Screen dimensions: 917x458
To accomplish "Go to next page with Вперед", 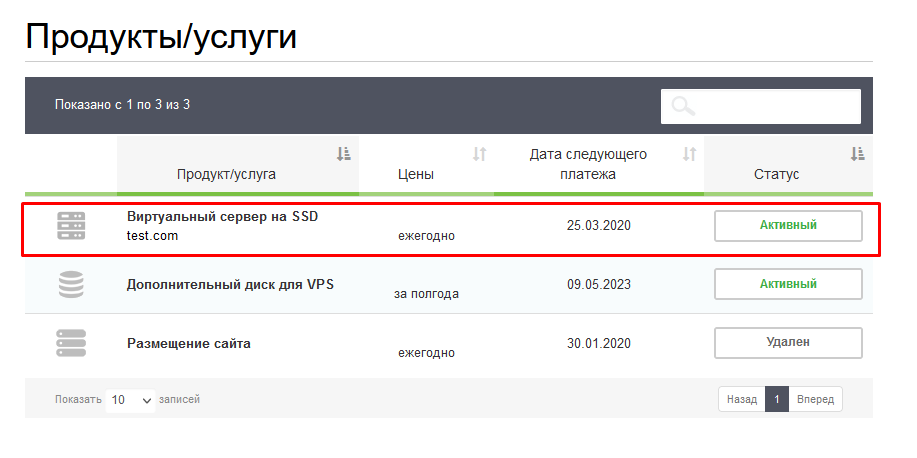I will pos(815,400).
